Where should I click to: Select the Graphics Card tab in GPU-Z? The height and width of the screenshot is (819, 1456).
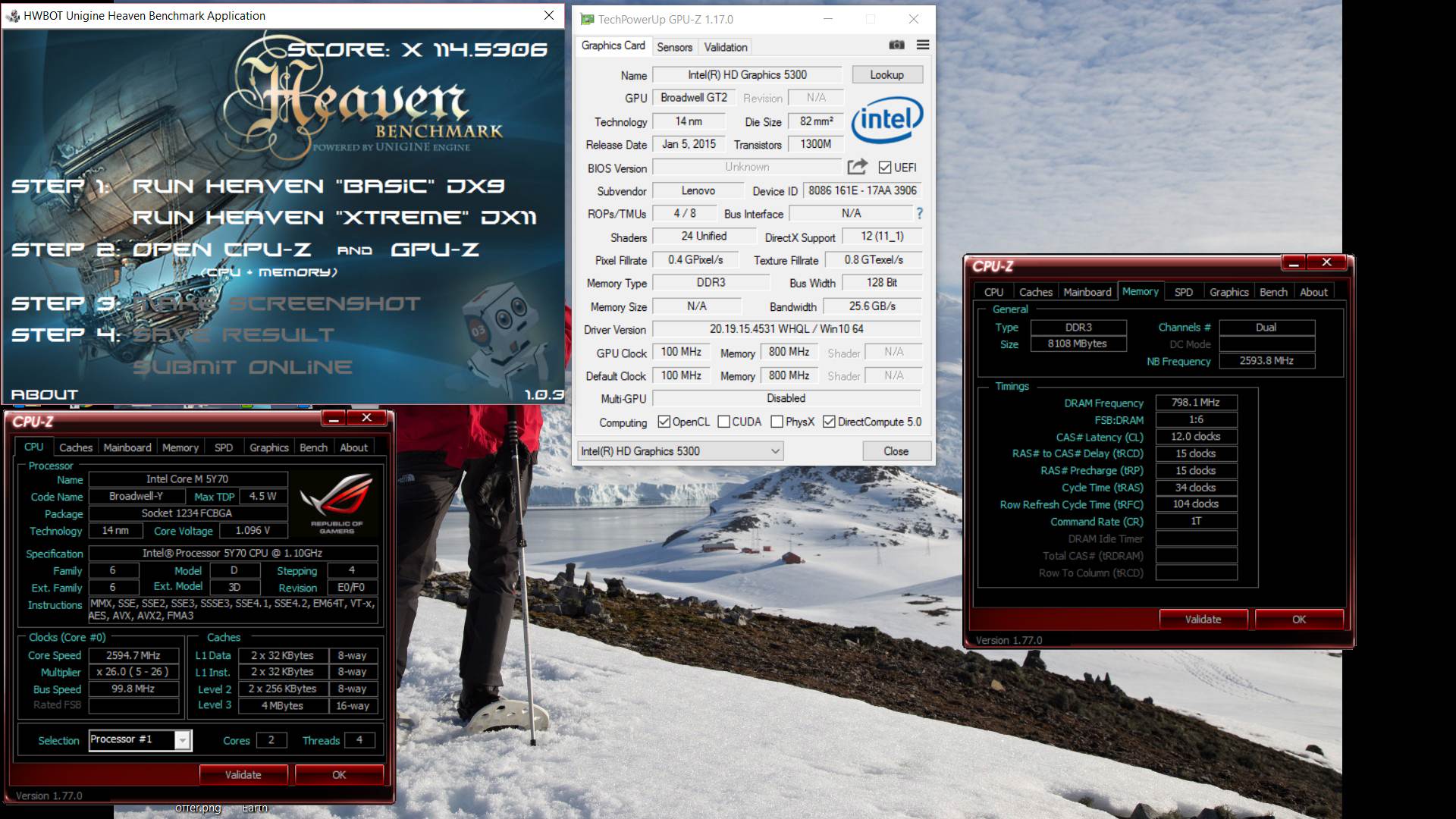613,45
